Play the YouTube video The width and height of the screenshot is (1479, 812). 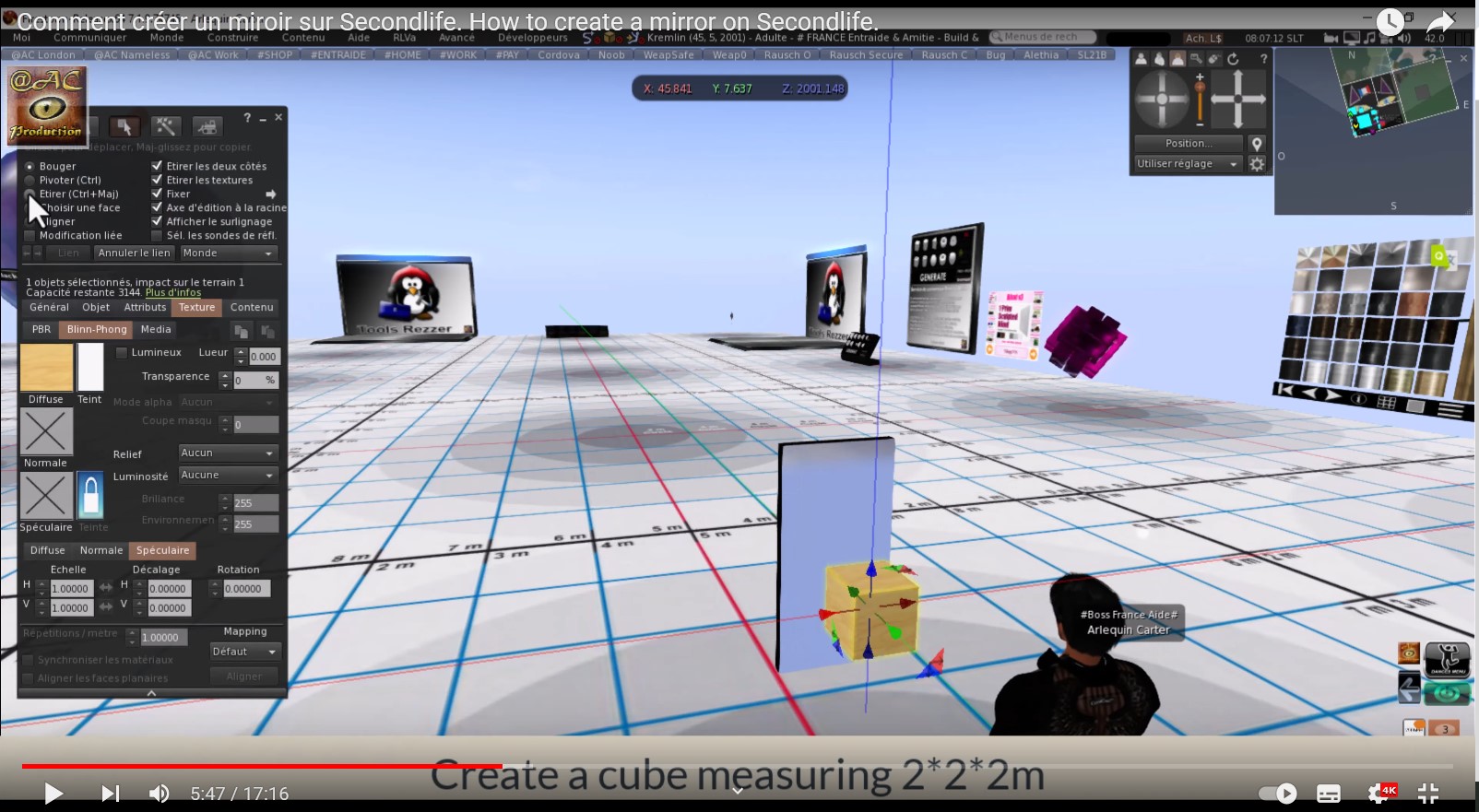[x=53, y=794]
